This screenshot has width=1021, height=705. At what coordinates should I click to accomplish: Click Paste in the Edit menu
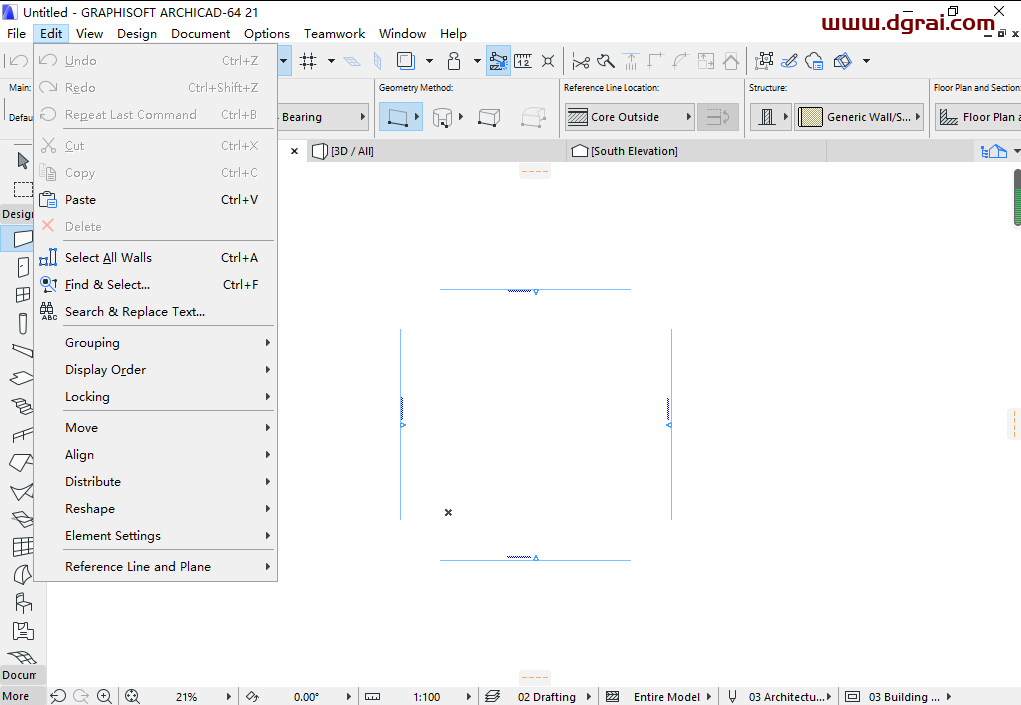(x=156, y=200)
